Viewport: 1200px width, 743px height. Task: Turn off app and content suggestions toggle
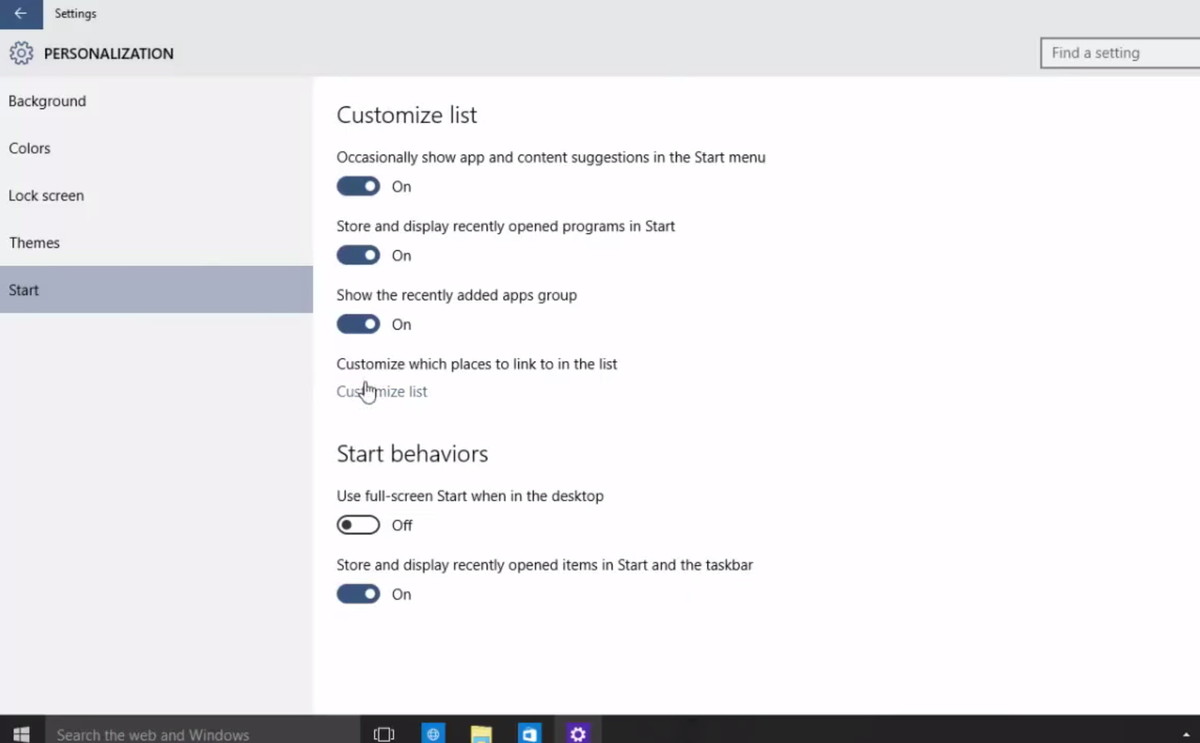pyautogui.click(x=358, y=186)
